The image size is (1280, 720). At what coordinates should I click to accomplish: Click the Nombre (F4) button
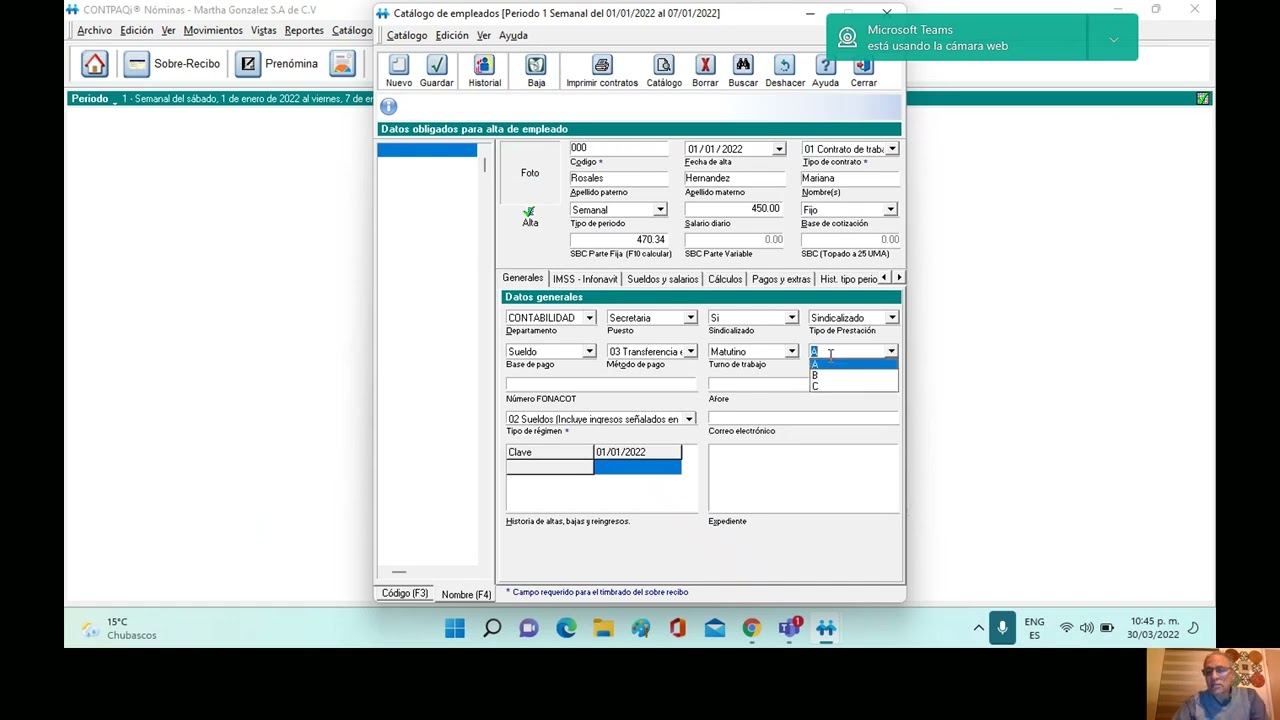click(x=466, y=594)
